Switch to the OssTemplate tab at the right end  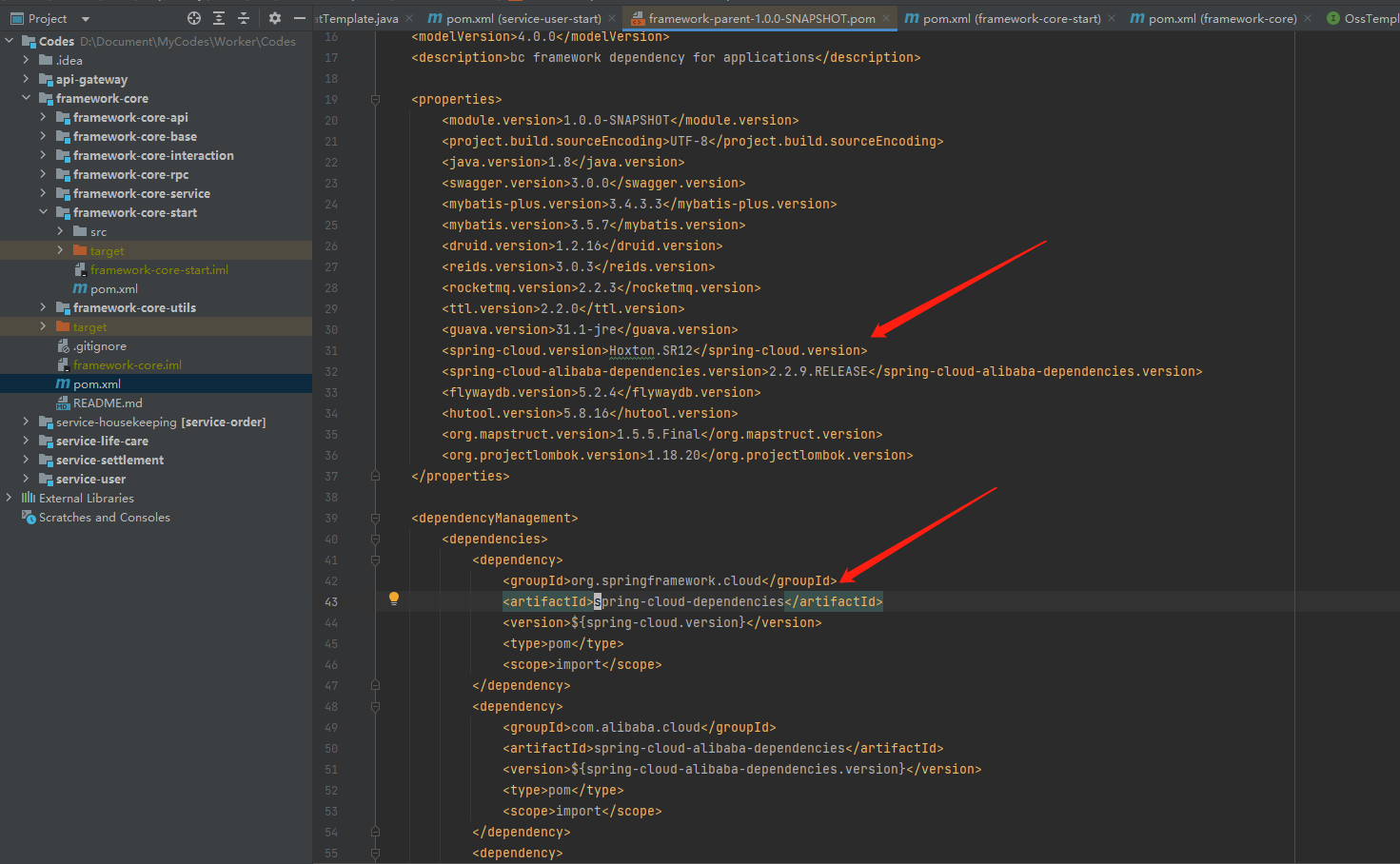pos(1363,18)
